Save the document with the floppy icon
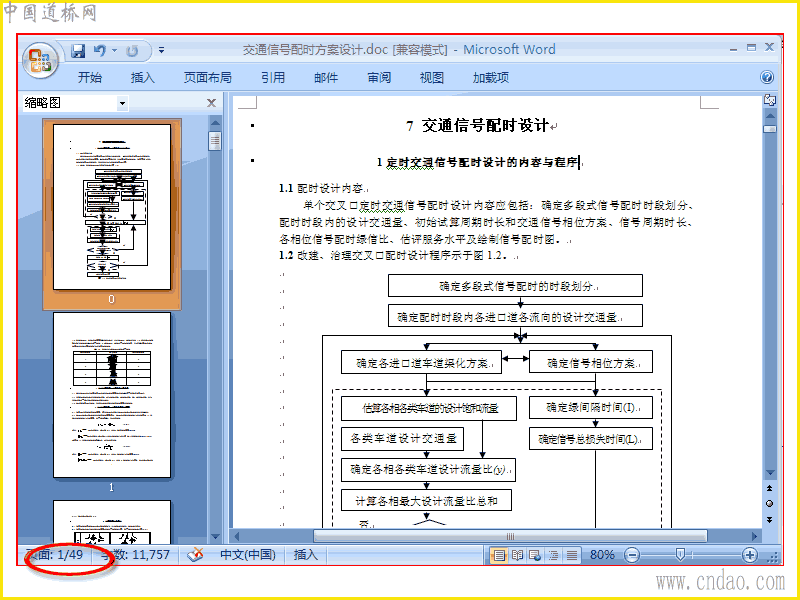 tap(78, 51)
